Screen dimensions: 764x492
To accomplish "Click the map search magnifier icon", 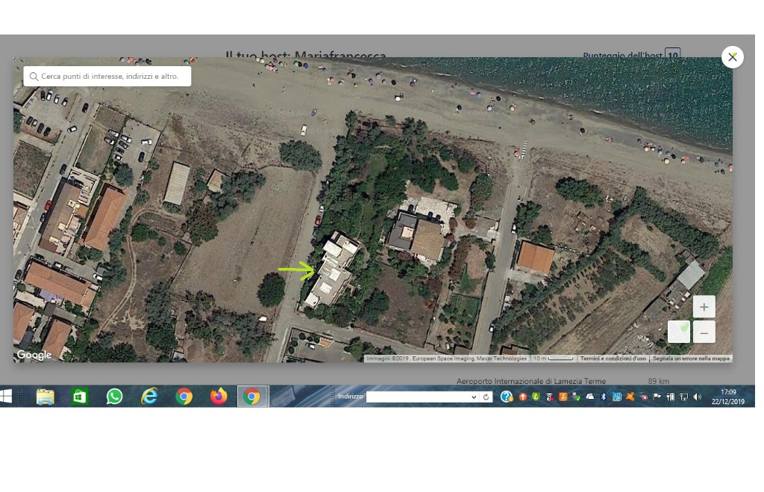I will pyautogui.click(x=33, y=76).
